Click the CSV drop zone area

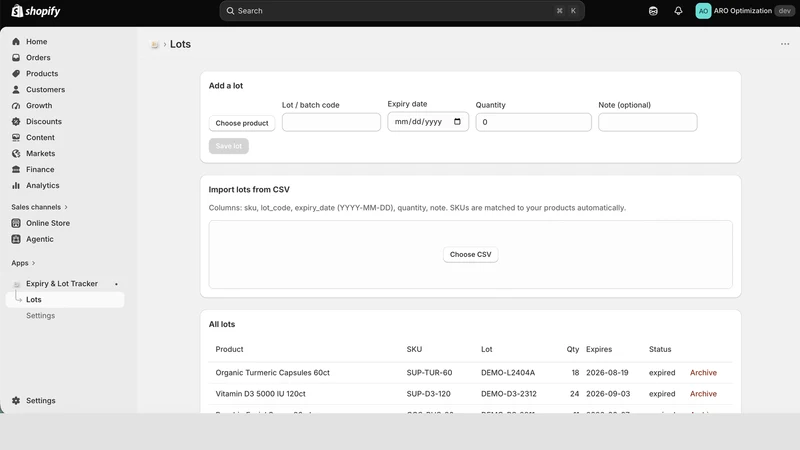[470, 255]
